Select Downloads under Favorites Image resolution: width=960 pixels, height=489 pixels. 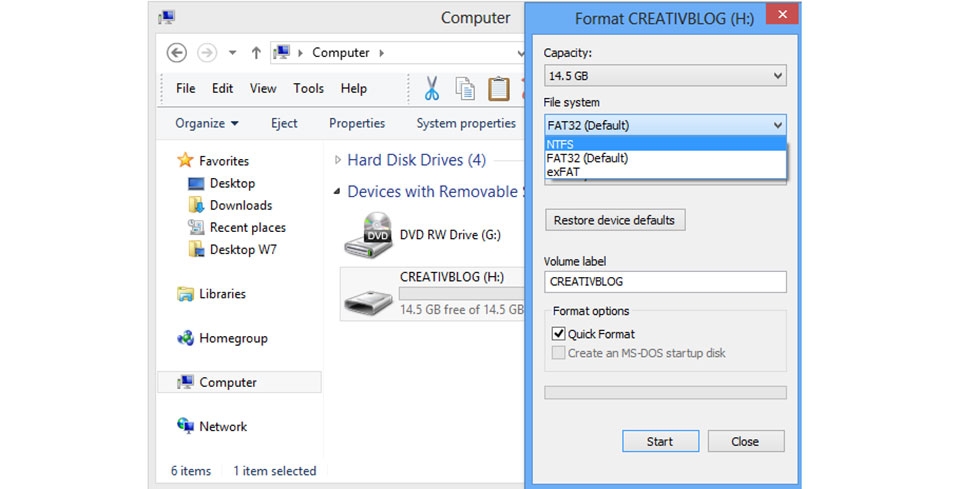point(241,205)
